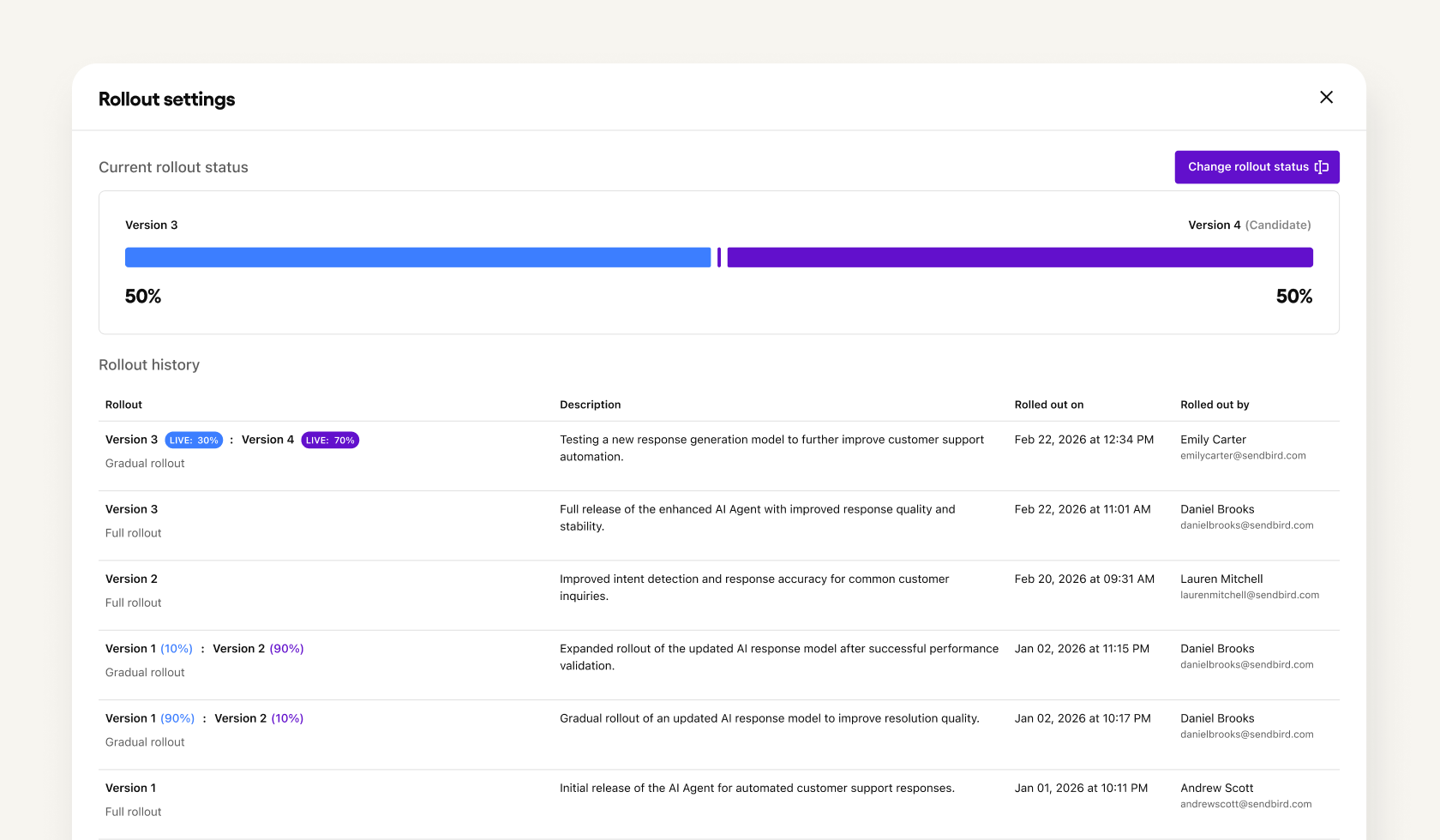The width and height of the screenshot is (1440, 840).
Task: Click Version 1 (10%) label
Action: click(x=149, y=649)
